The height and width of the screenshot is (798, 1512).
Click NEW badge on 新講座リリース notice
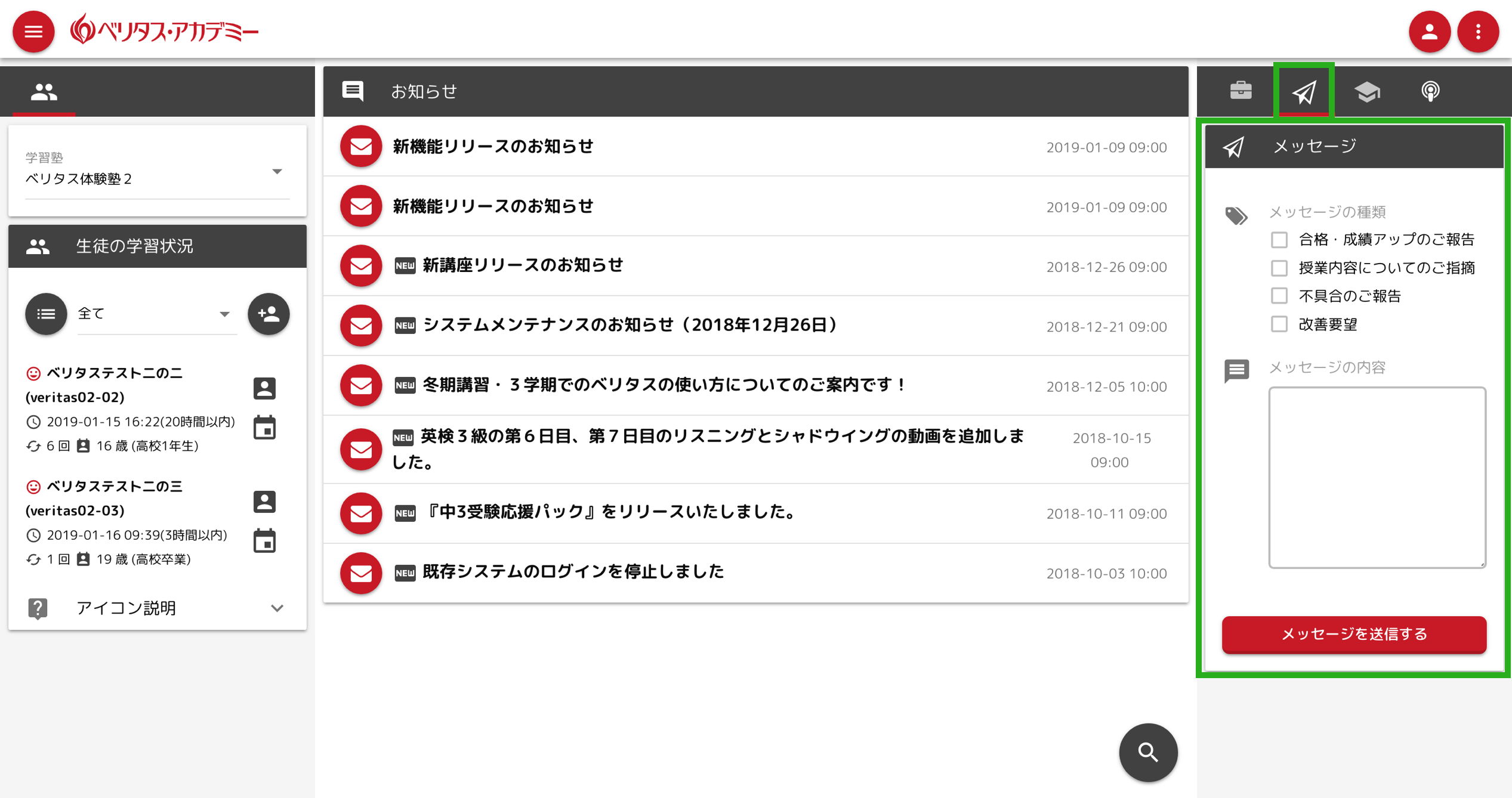pos(405,265)
